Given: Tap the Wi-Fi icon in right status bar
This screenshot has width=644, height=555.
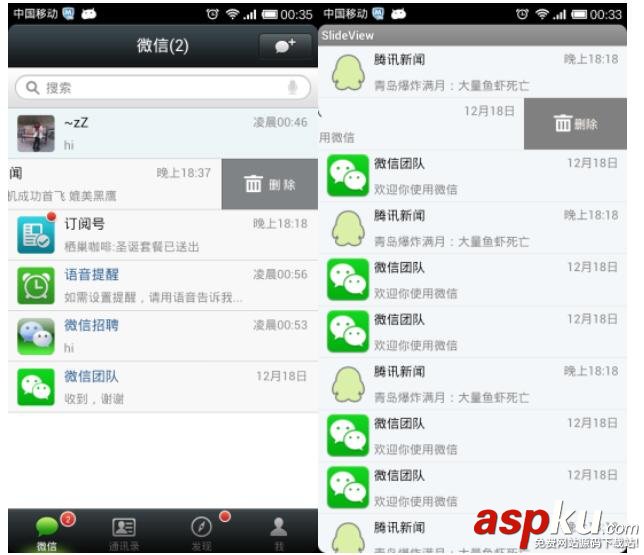Looking at the screenshot, I should [542, 14].
